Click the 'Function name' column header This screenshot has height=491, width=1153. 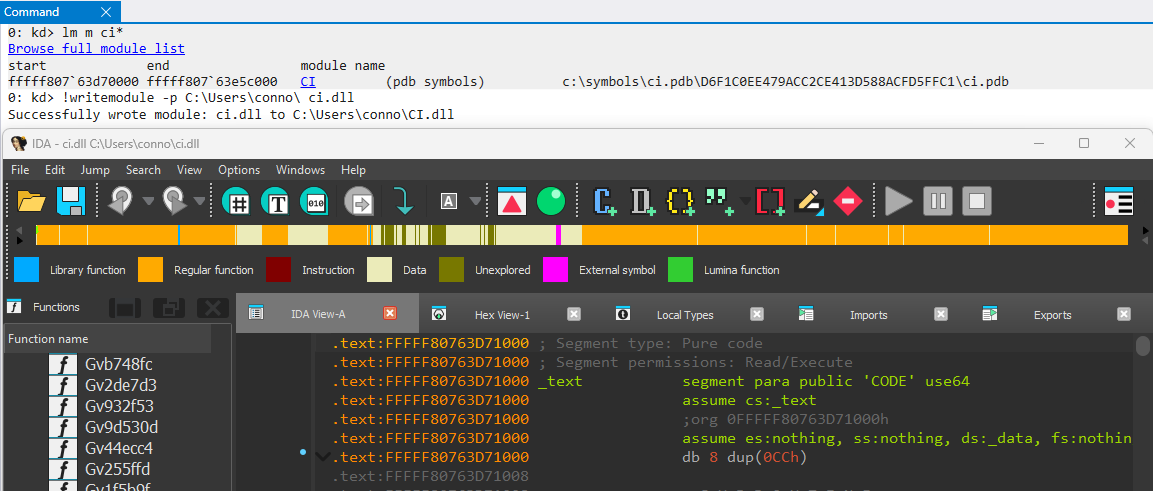[x=108, y=339]
